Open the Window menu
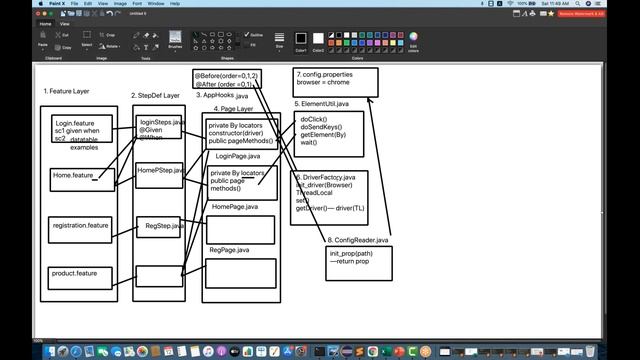The height and width of the screenshot is (360, 640). click(156, 3)
